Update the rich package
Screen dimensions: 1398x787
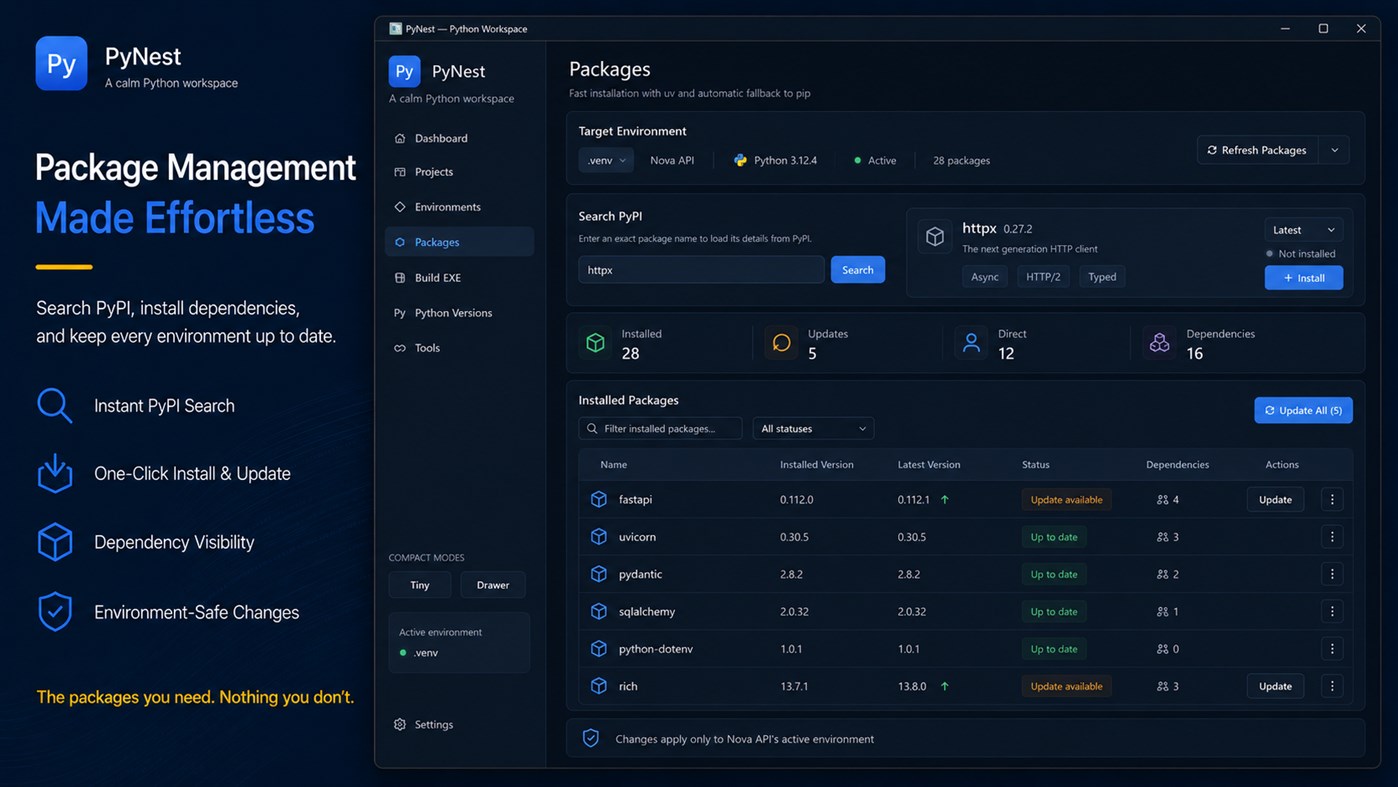click(x=1275, y=686)
